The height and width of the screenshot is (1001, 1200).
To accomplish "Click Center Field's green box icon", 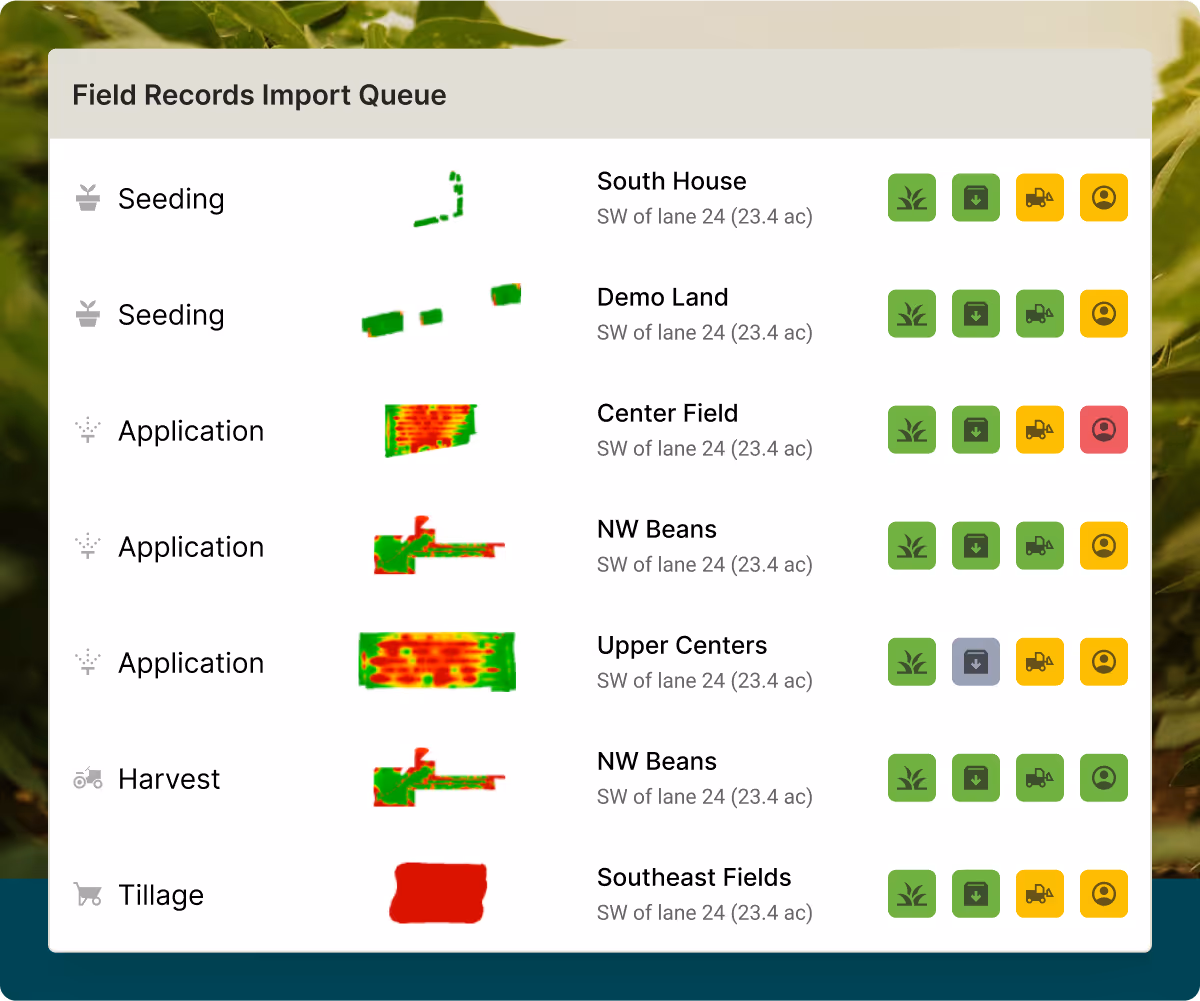I will coord(976,430).
